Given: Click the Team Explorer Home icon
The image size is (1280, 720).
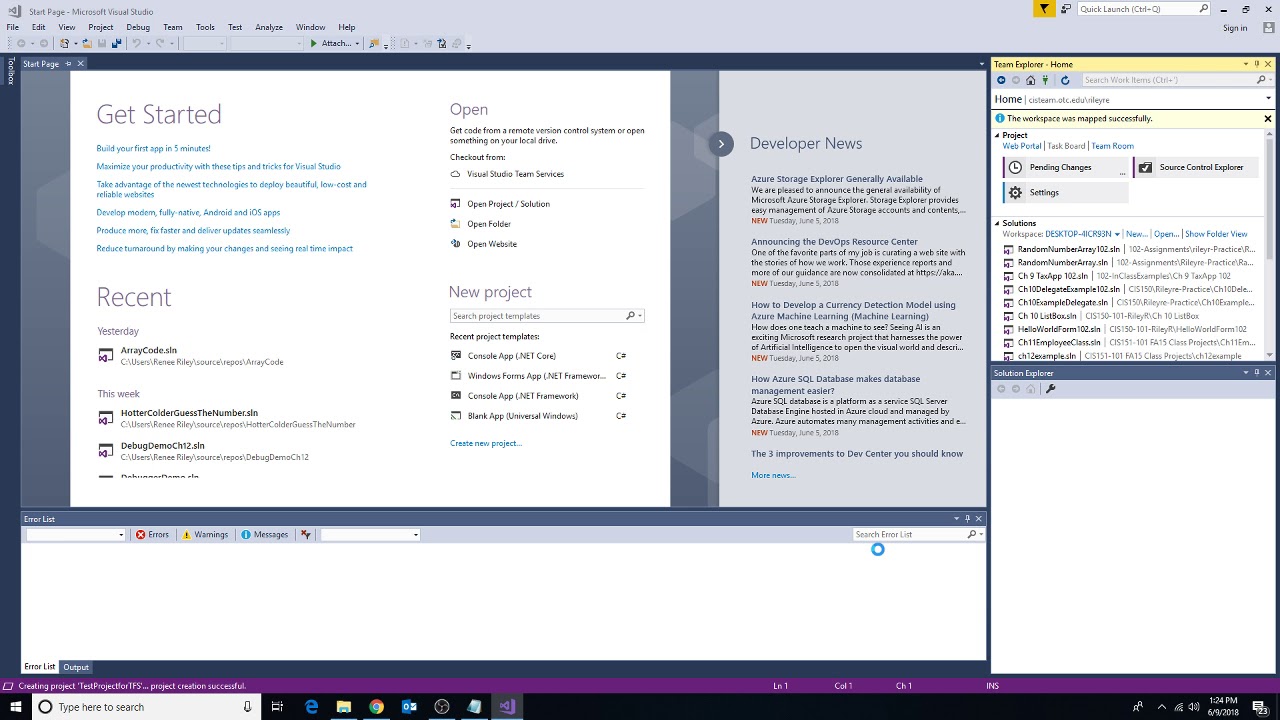Looking at the screenshot, I should pos(1033,80).
